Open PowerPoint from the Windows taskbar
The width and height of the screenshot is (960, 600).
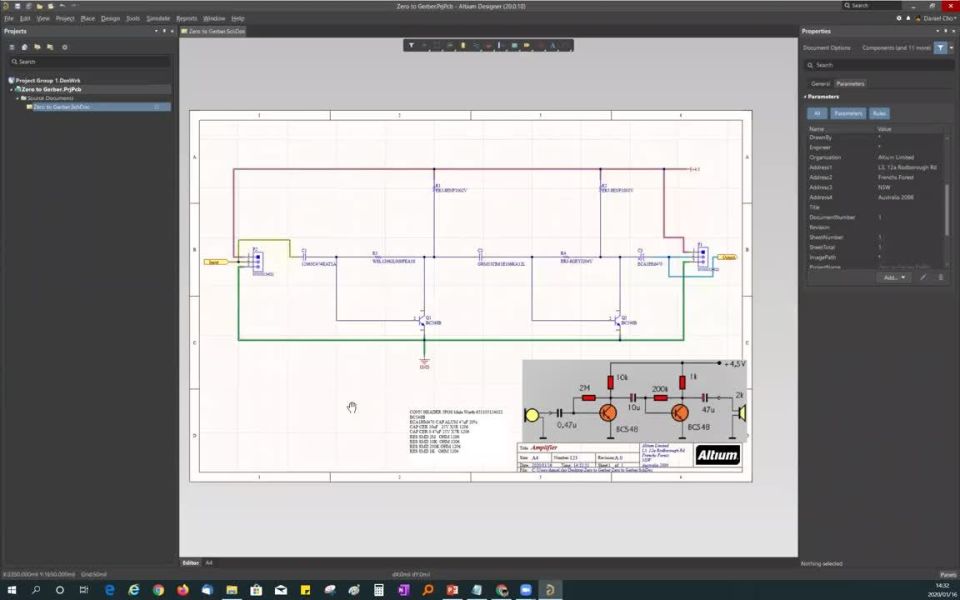click(452, 590)
